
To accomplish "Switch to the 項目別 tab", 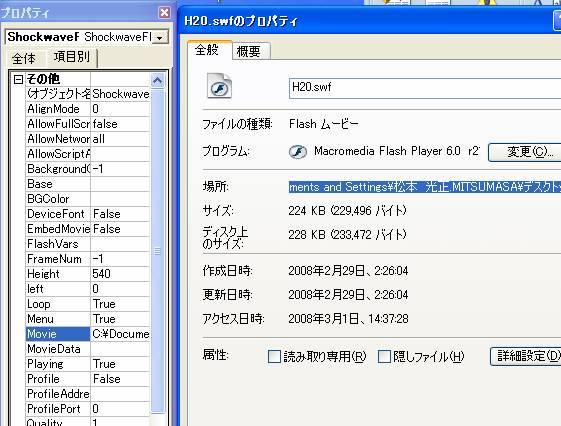I will (x=72, y=57).
